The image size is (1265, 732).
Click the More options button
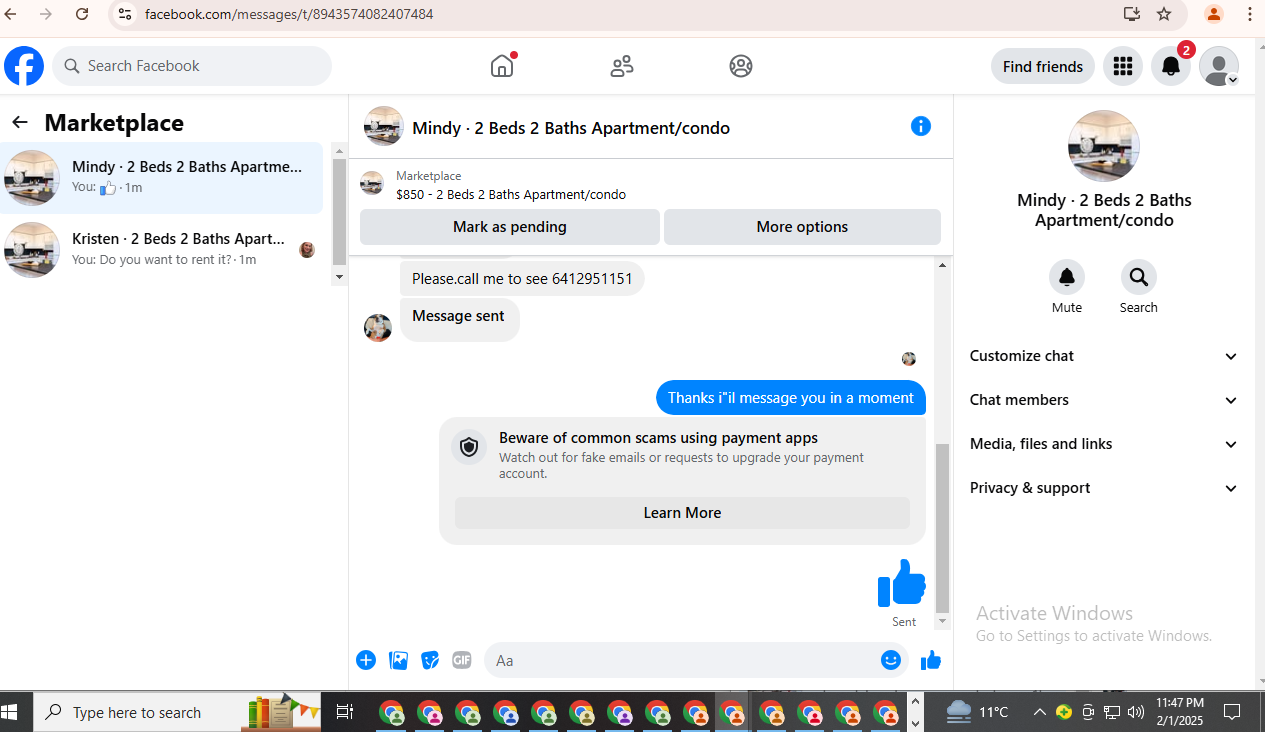click(x=802, y=227)
